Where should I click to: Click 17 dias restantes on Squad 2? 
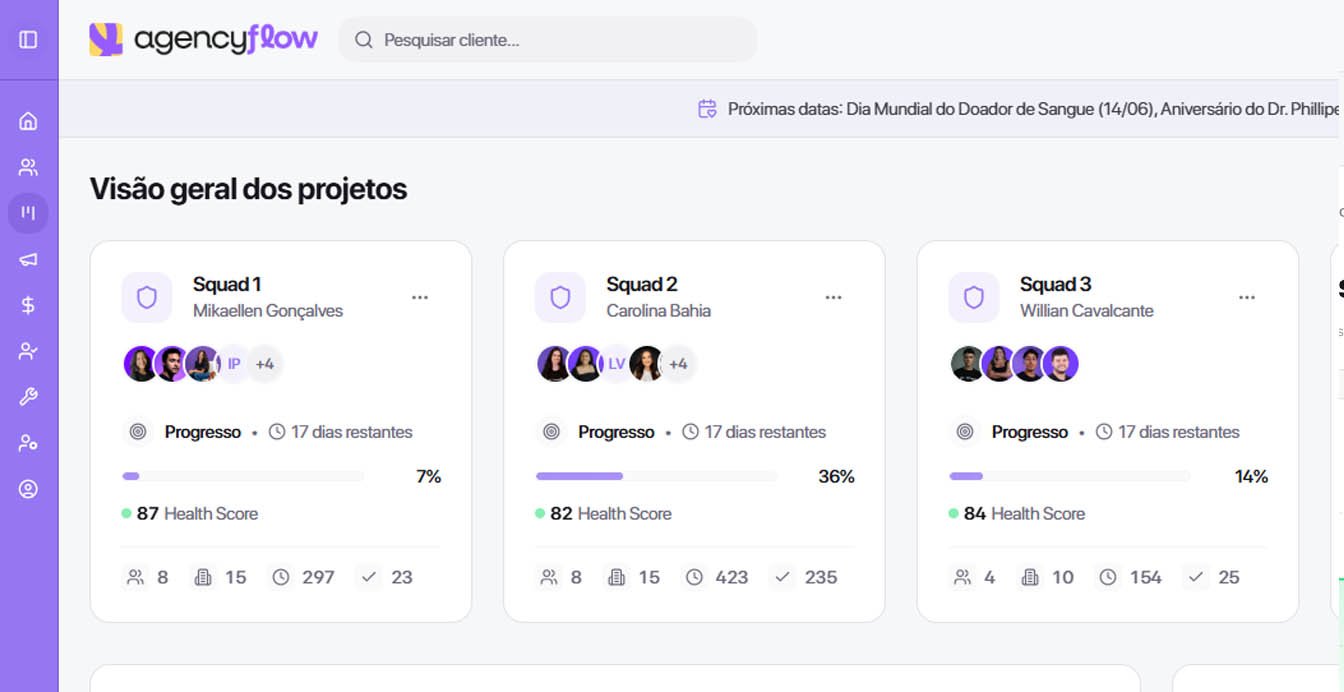click(x=765, y=432)
